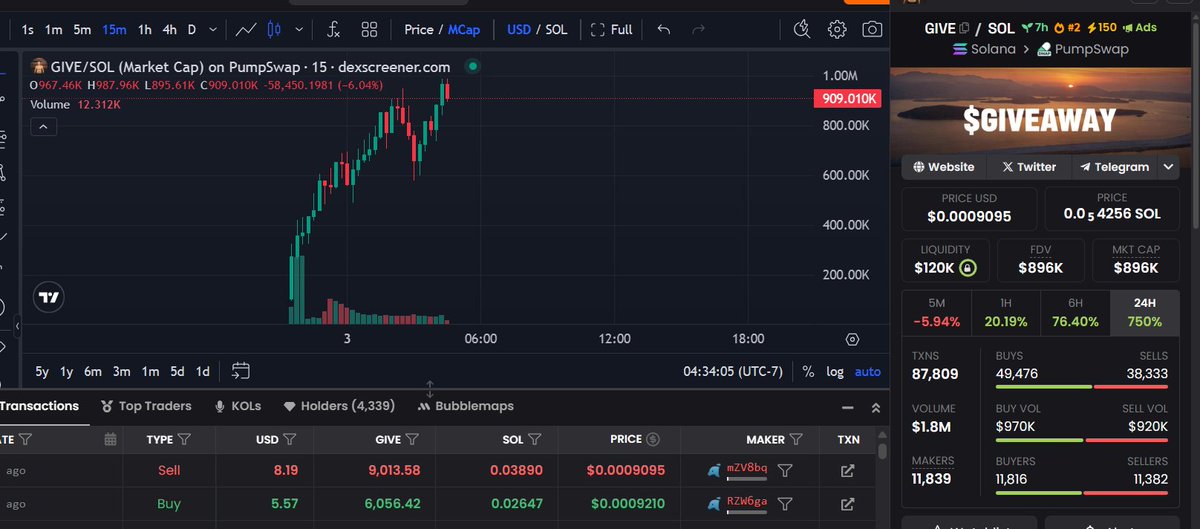This screenshot has height=529, width=1200.
Task: Set chart range to 3m
Action: [x=121, y=371]
